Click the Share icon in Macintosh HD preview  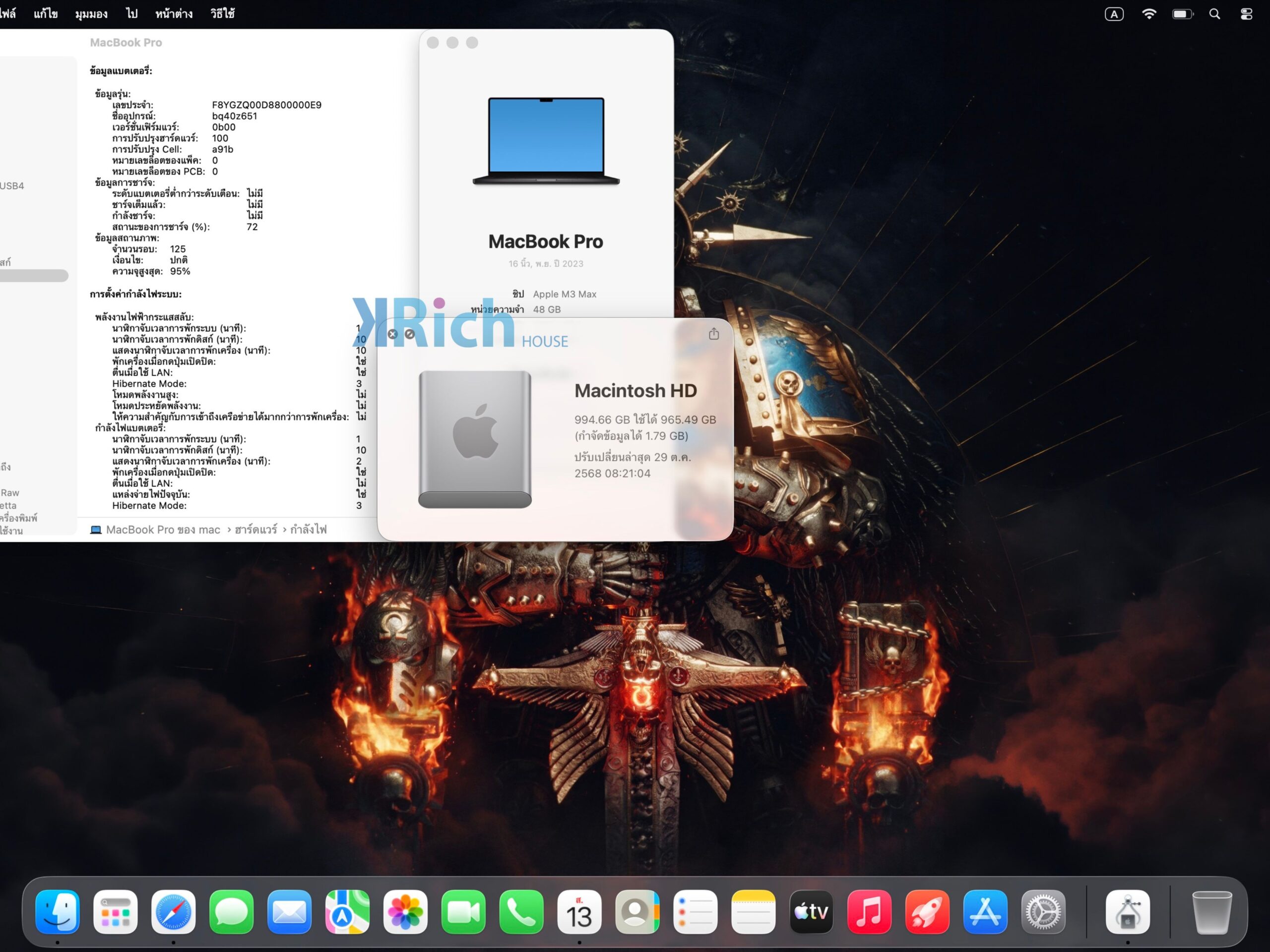click(x=714, y=333)
